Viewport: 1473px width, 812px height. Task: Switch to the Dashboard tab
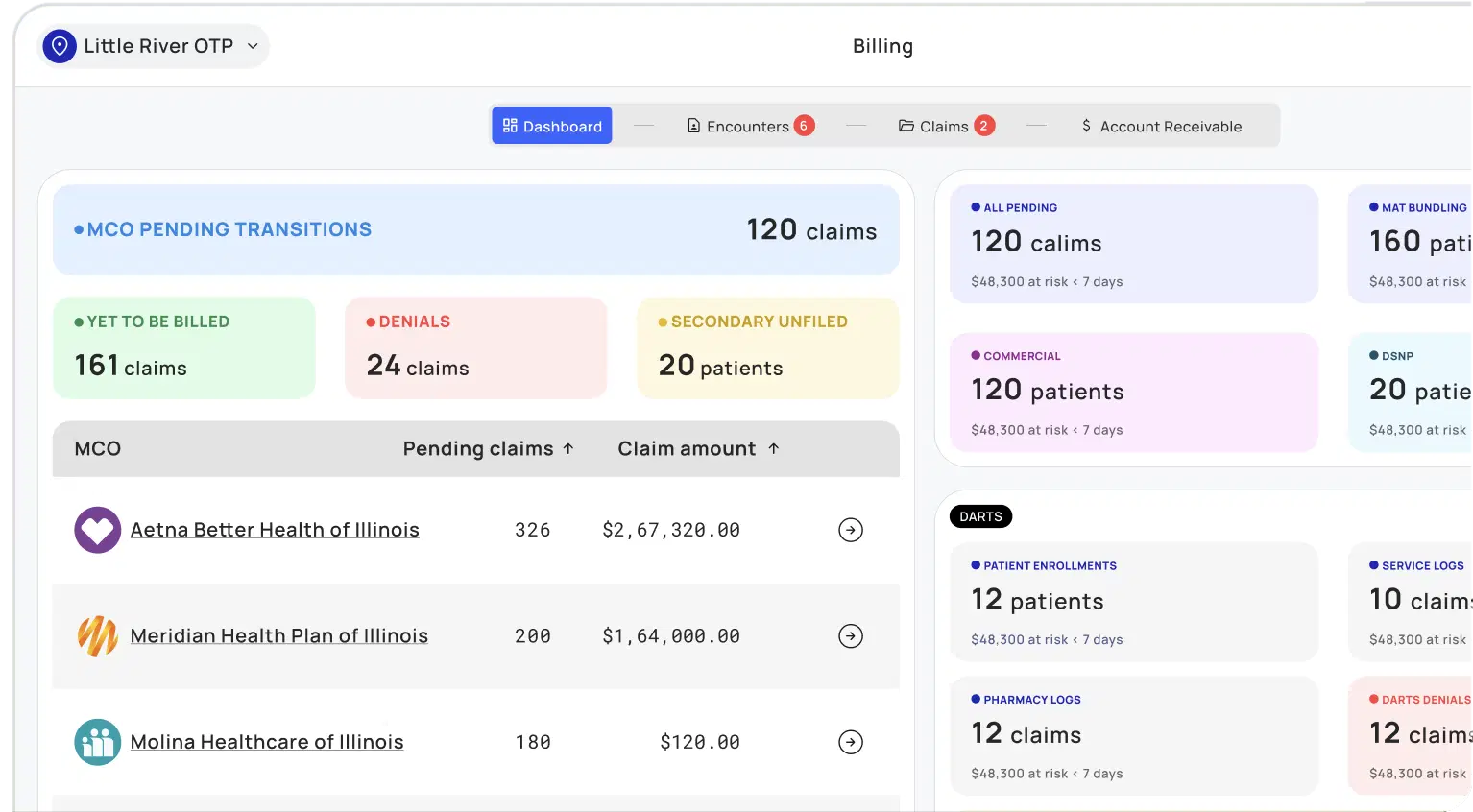[x=552, y=126]
